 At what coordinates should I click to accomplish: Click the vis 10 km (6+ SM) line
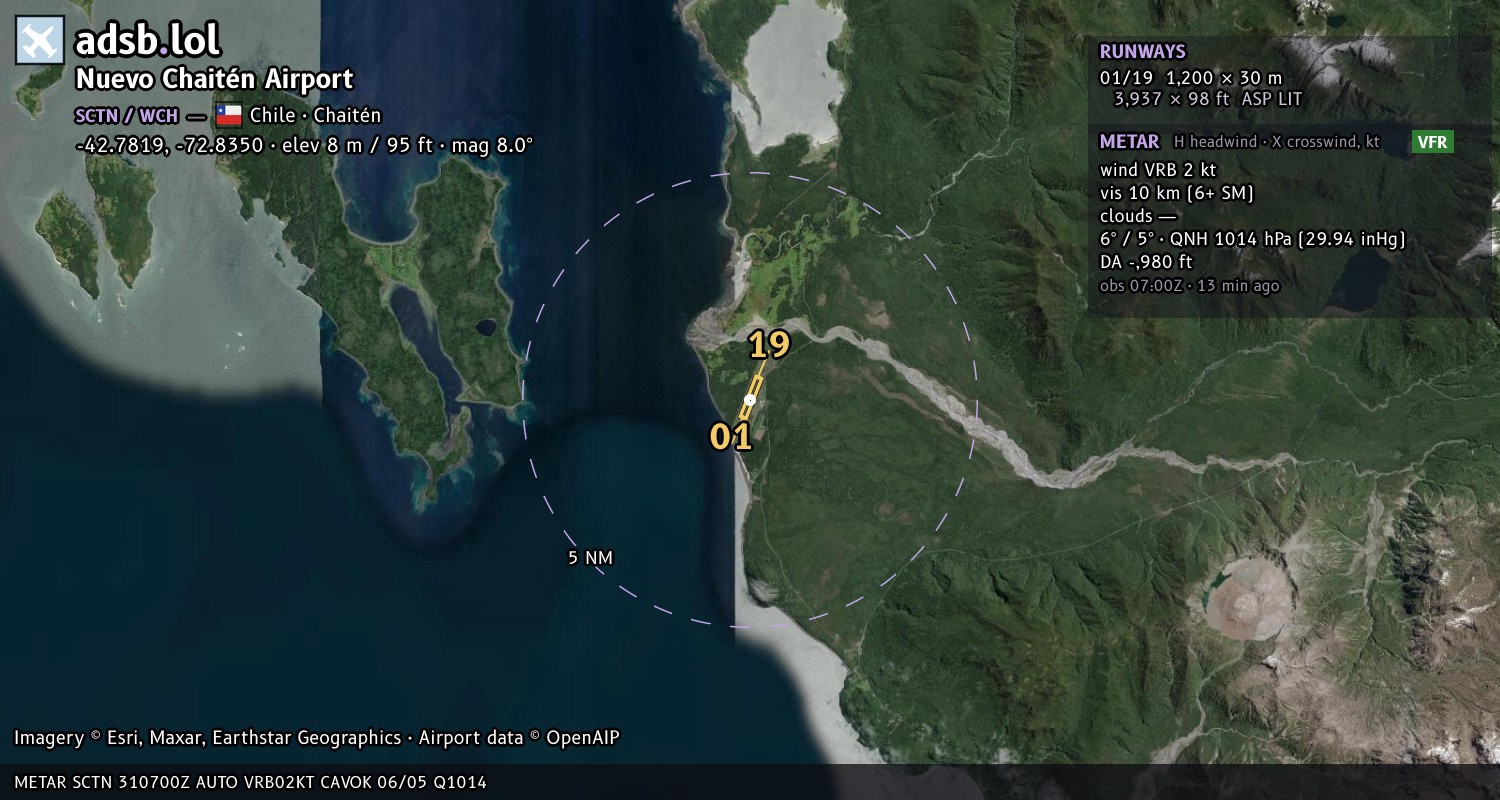pos(1176,193)
